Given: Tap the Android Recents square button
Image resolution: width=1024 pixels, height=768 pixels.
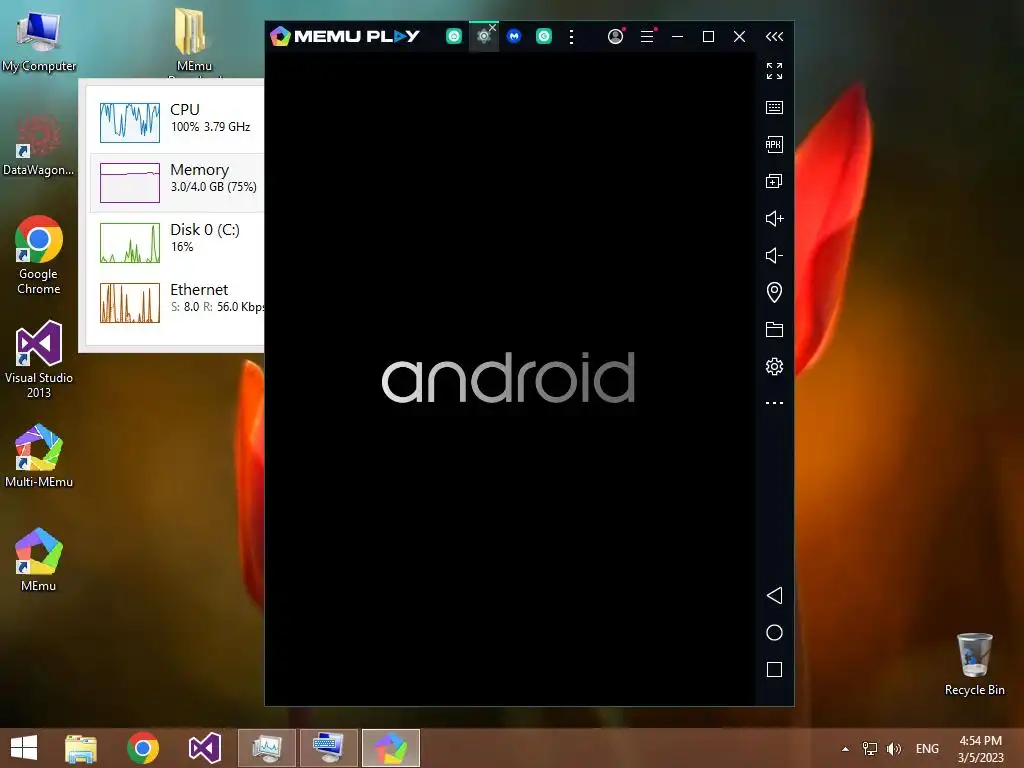Looking at the screenshot, I should pyautogui.click(x=775, y=669).
